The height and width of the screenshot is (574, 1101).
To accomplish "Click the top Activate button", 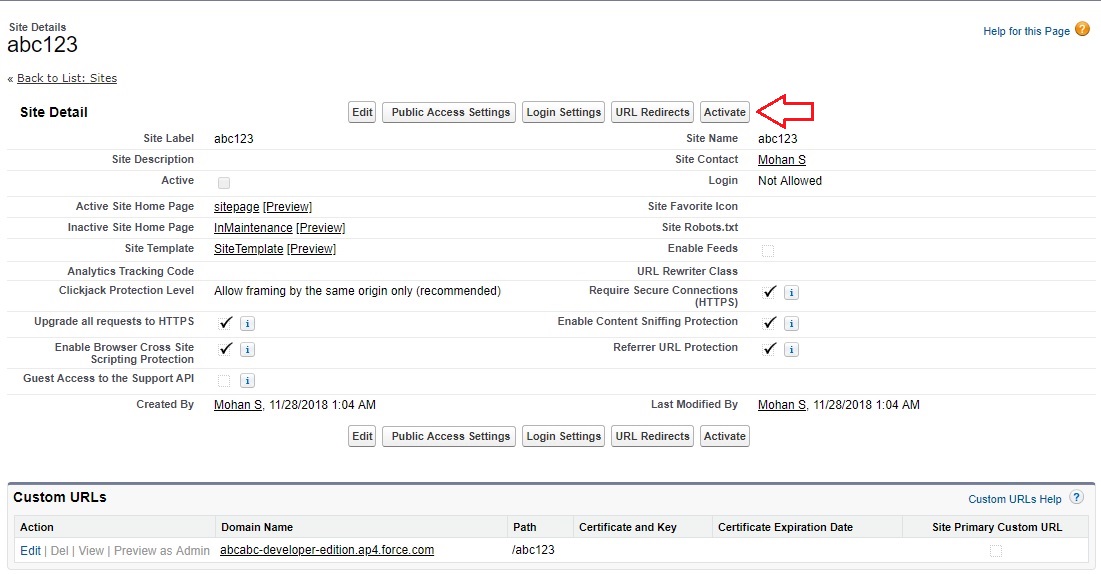I will pos(724,112).
